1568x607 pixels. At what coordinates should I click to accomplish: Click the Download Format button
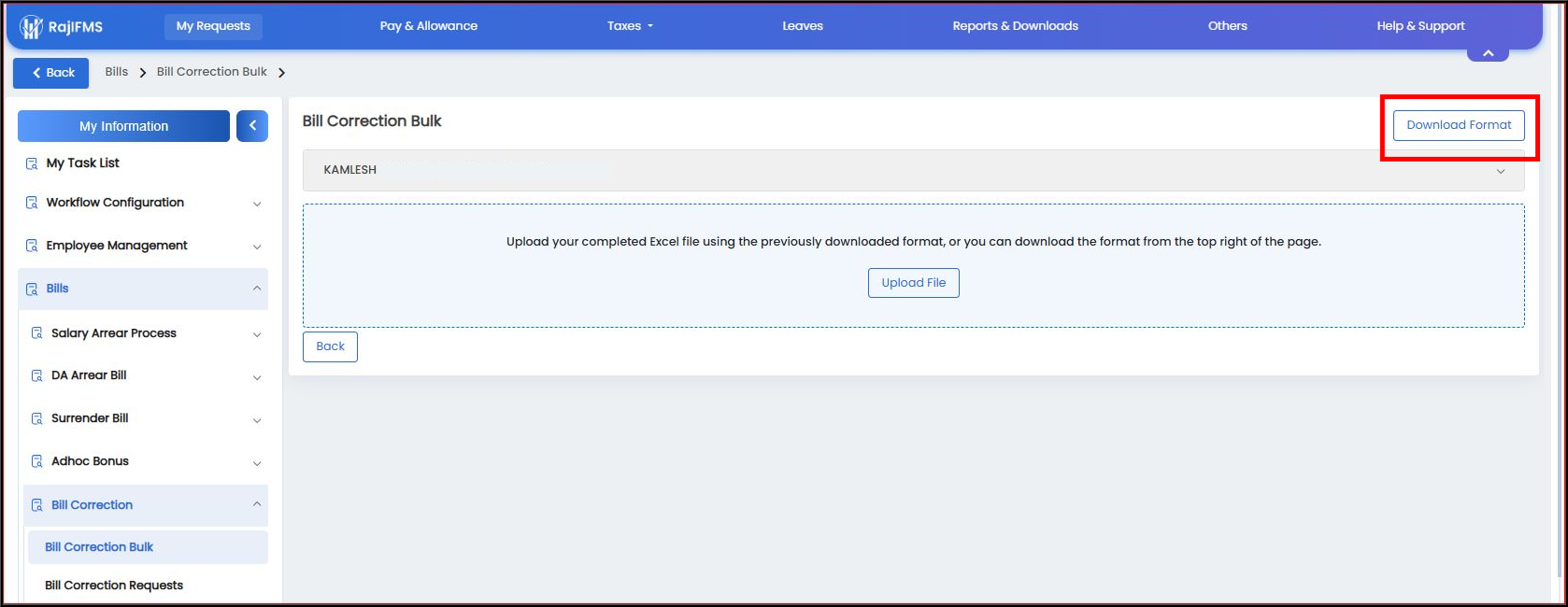click(1459, 125)
